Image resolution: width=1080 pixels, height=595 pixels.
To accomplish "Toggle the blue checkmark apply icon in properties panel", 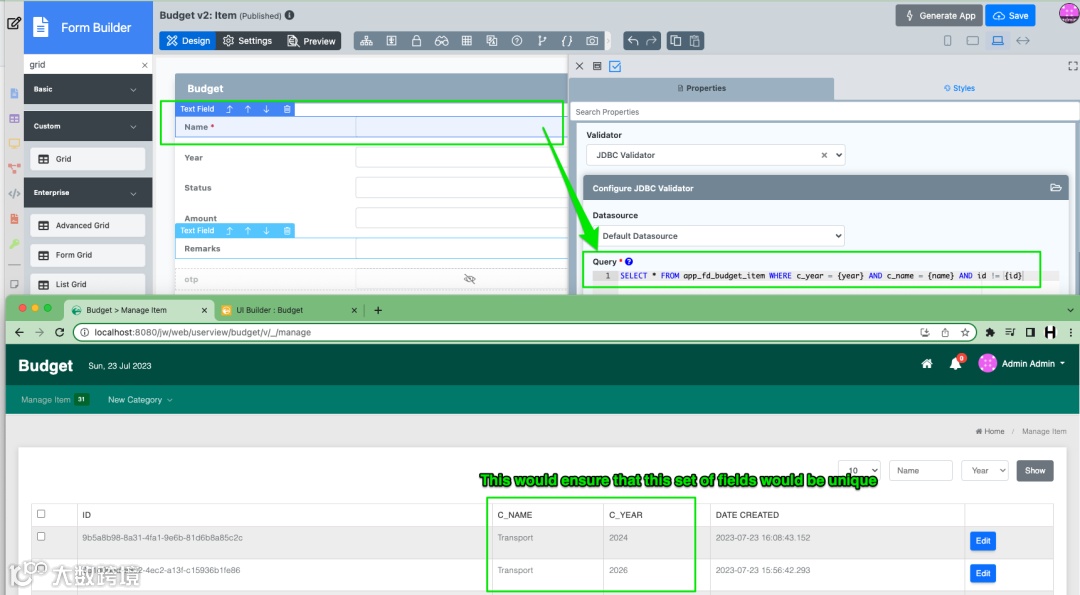I will 615,66.
